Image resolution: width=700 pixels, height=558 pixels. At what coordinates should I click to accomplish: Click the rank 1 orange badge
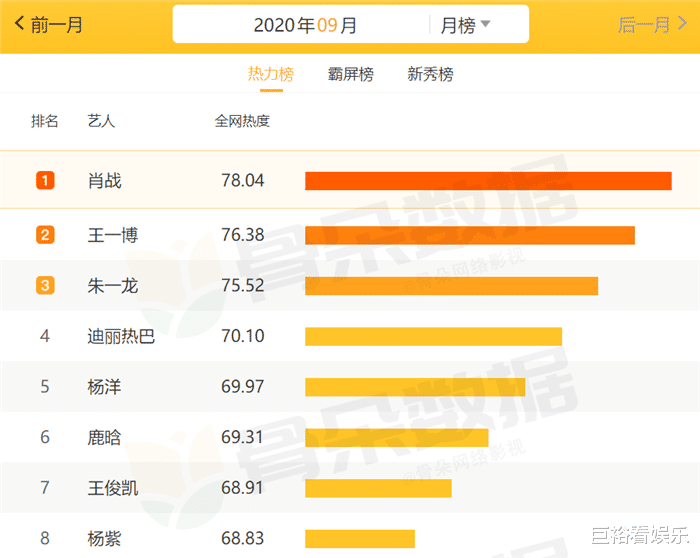pos(45,181)
